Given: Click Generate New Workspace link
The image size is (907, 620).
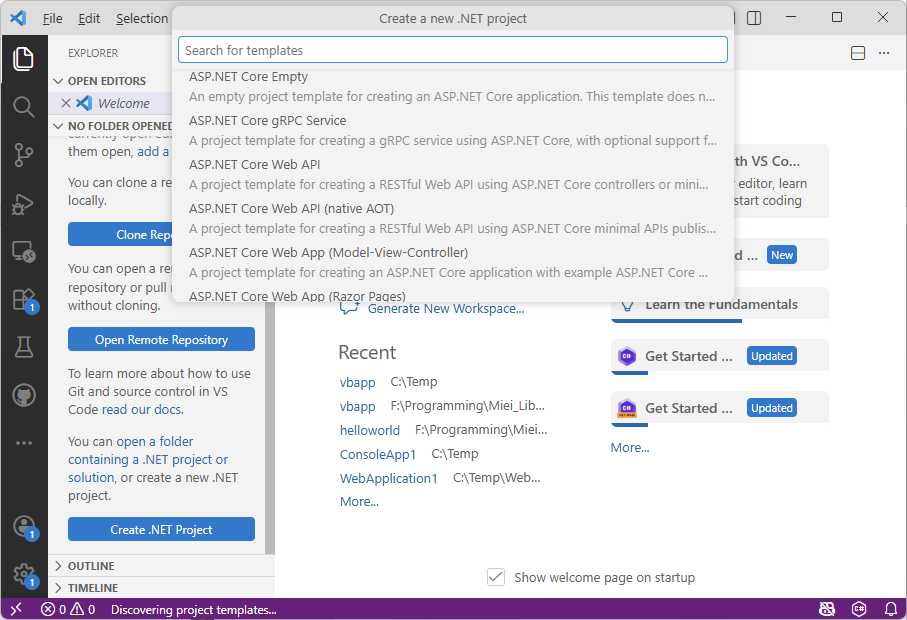Looking at the screenshot, I should point(446,309).
